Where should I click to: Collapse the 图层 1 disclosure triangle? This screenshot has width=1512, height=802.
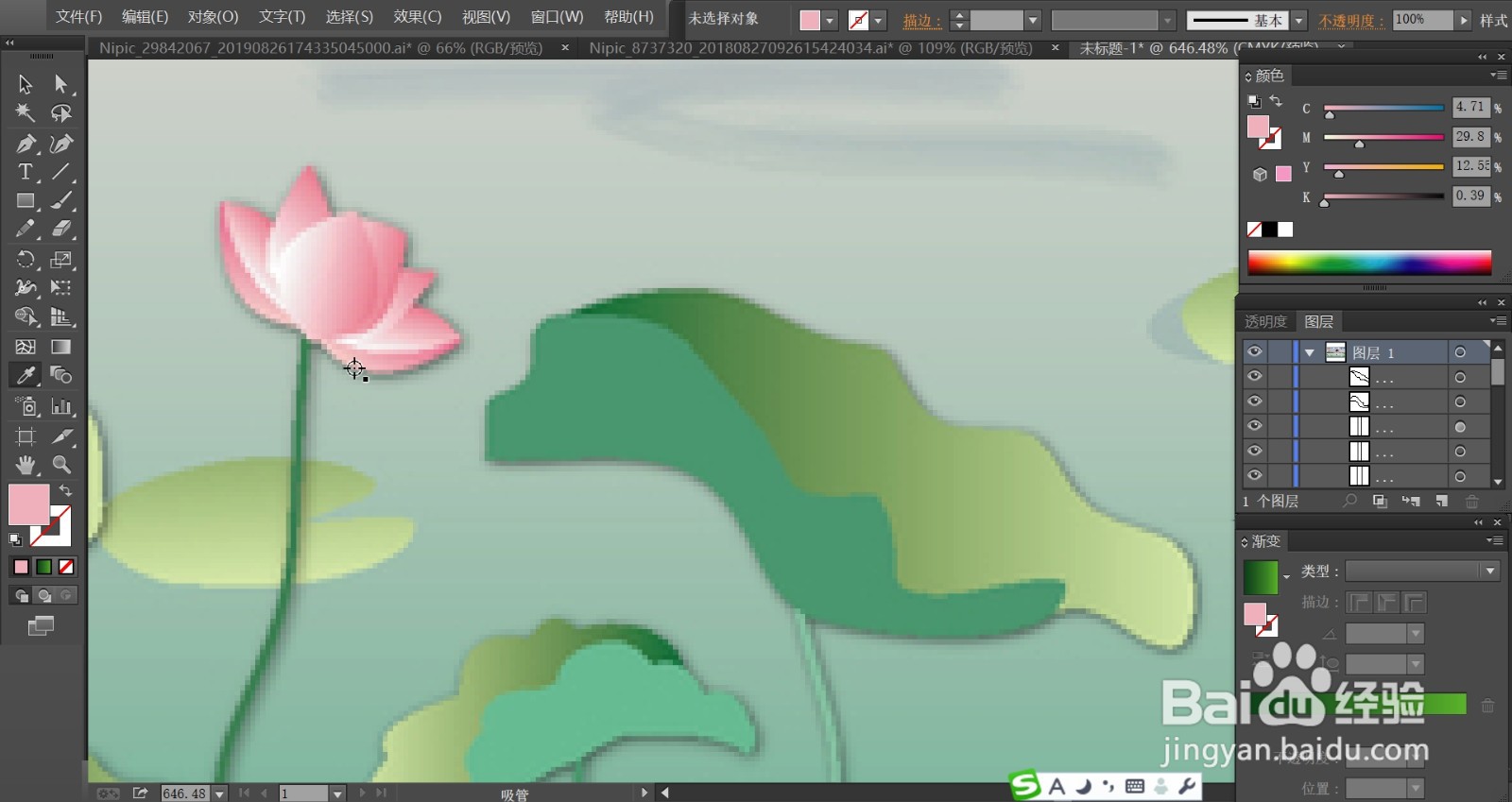click(x=1310, y=352)
